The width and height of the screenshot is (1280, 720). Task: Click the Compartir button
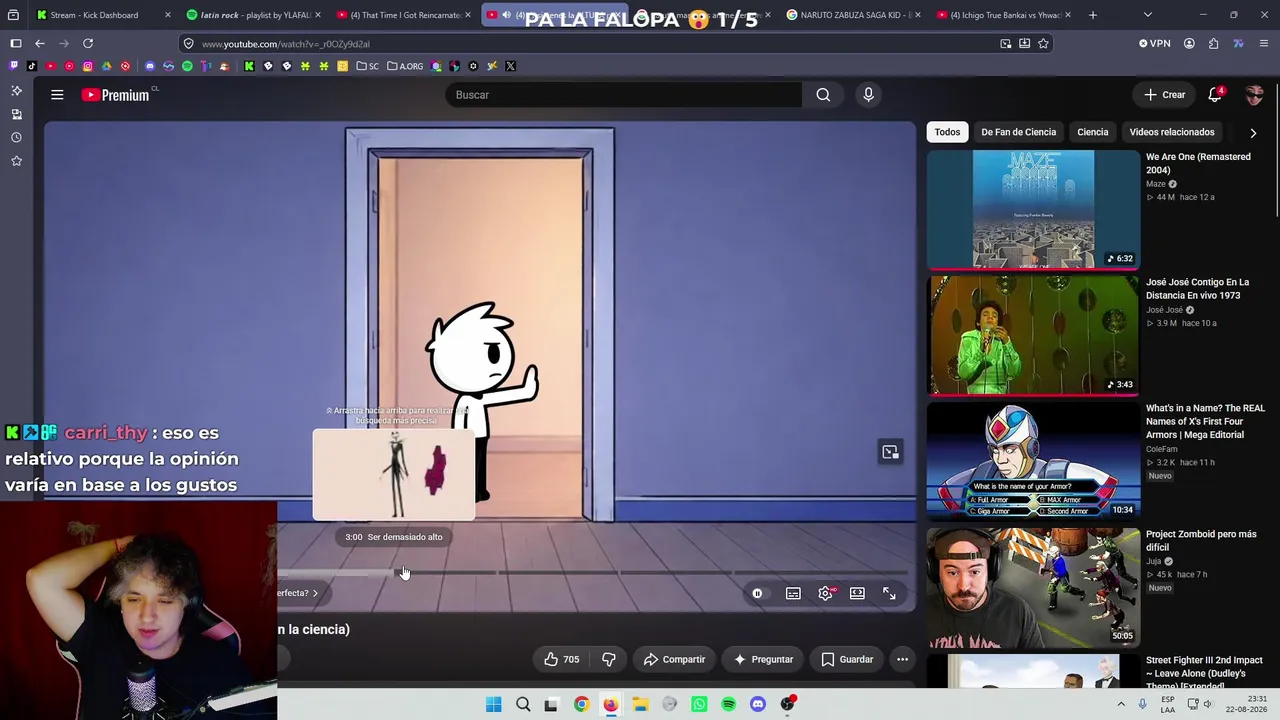click(x=674, y=659)
